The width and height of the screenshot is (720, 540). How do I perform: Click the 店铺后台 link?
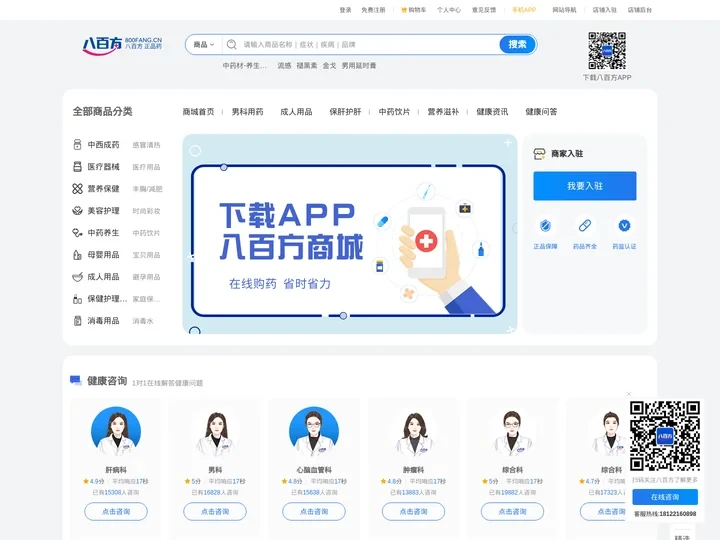(640, 10)
